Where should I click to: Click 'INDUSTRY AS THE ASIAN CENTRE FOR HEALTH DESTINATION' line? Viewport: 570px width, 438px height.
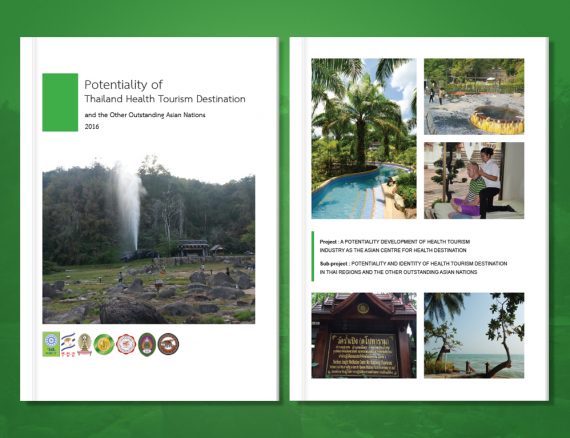[393, 250]
